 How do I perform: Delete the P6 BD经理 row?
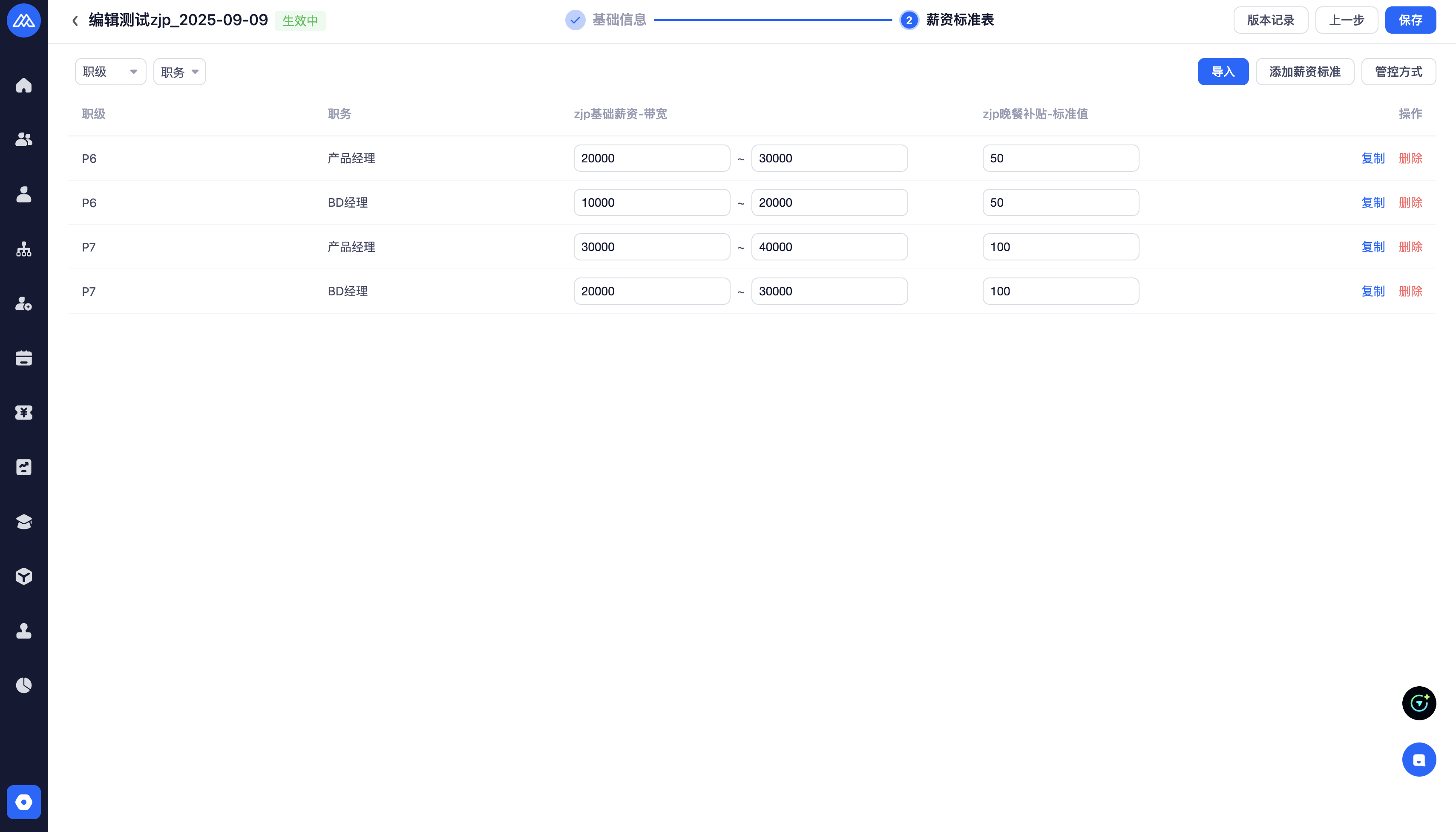point(1410,203)
